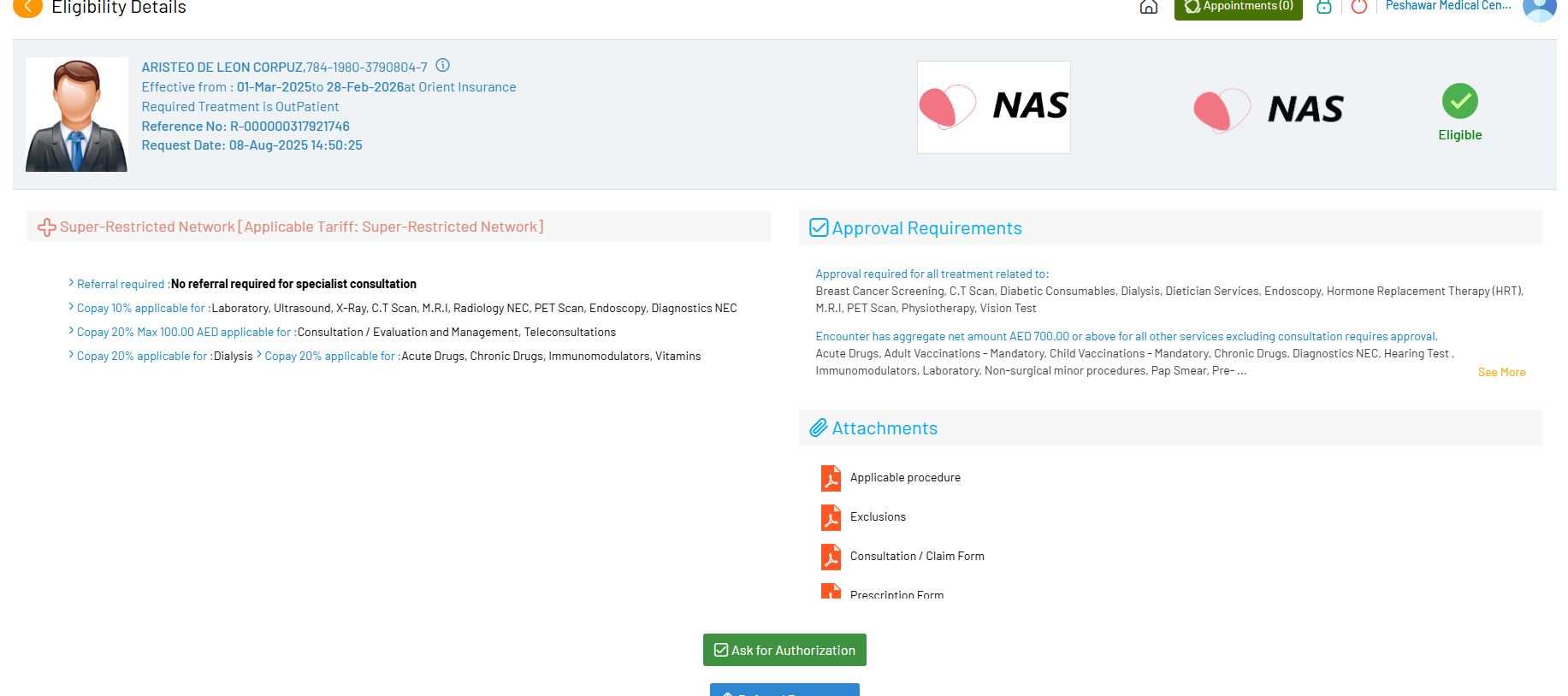Click the unframed NAS logo near Eligible

[x=1269, y=110]
